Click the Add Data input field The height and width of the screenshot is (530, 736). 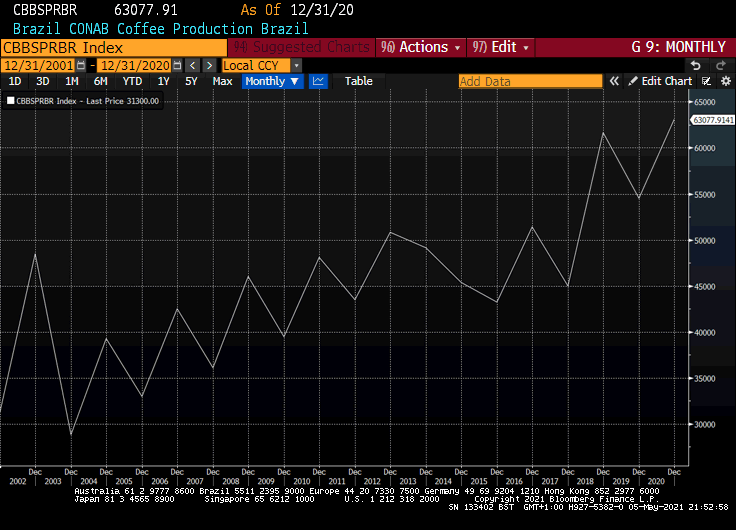click(530, 81)
